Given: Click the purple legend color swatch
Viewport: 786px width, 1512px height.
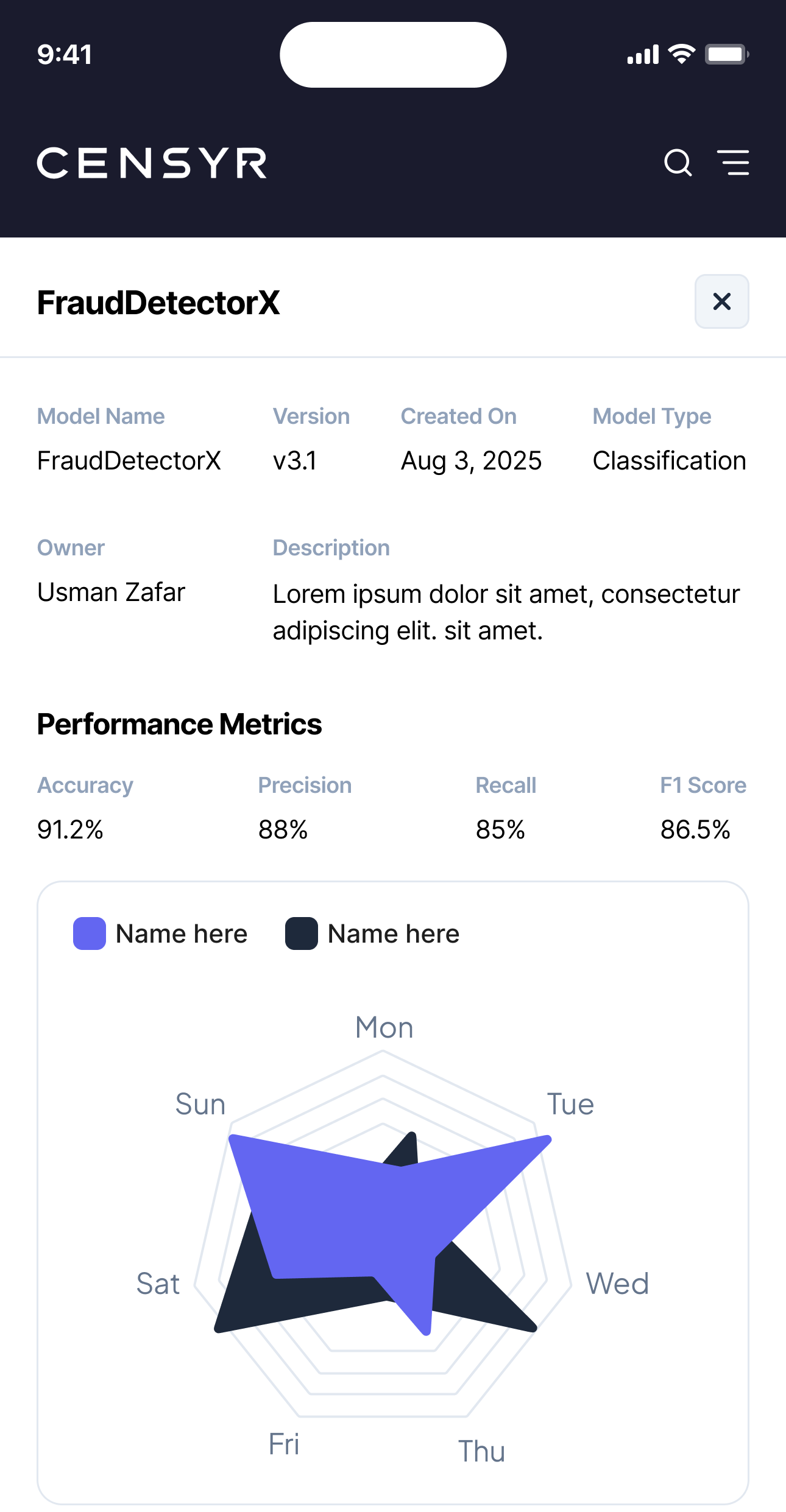Looking at the screenshot, I should (90, 934).
